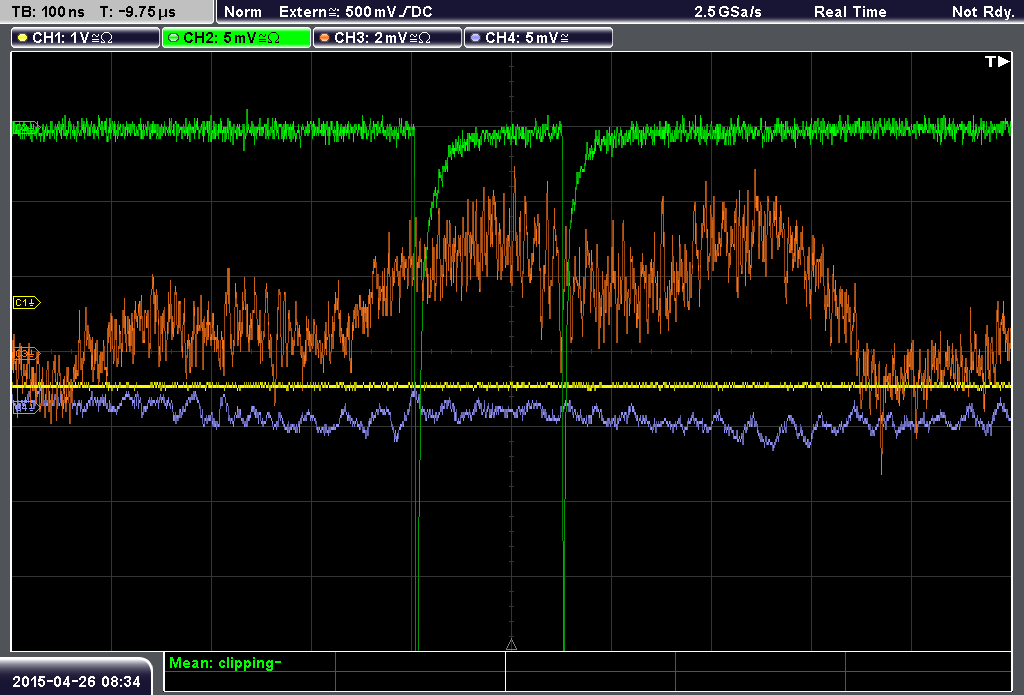The image size is (1024, 695).
Task: Click the TB: 100 ns timebase readout
Action: click(48, 12)
